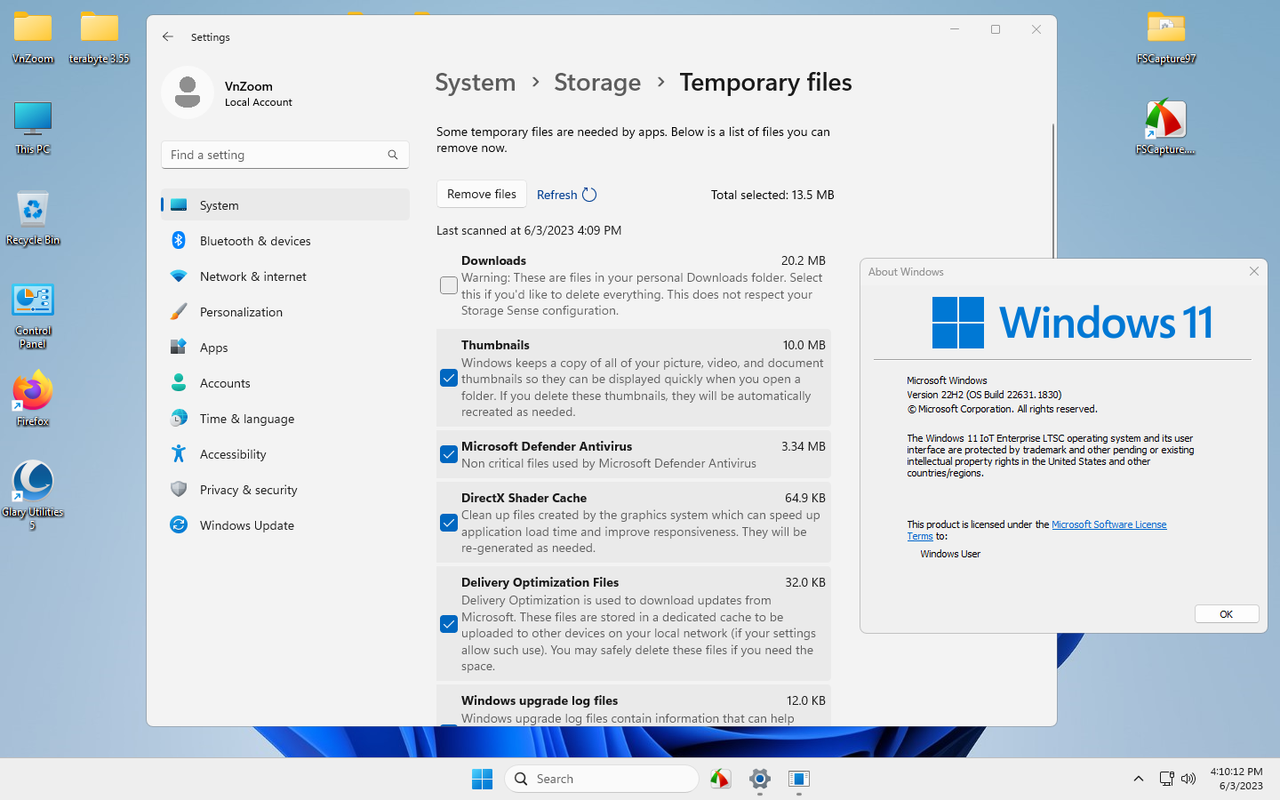This screenshot has height=800, width=1280.
Task: Uncheck Delivery Optimization Files checkbox
Action: (x=449, y=624)
